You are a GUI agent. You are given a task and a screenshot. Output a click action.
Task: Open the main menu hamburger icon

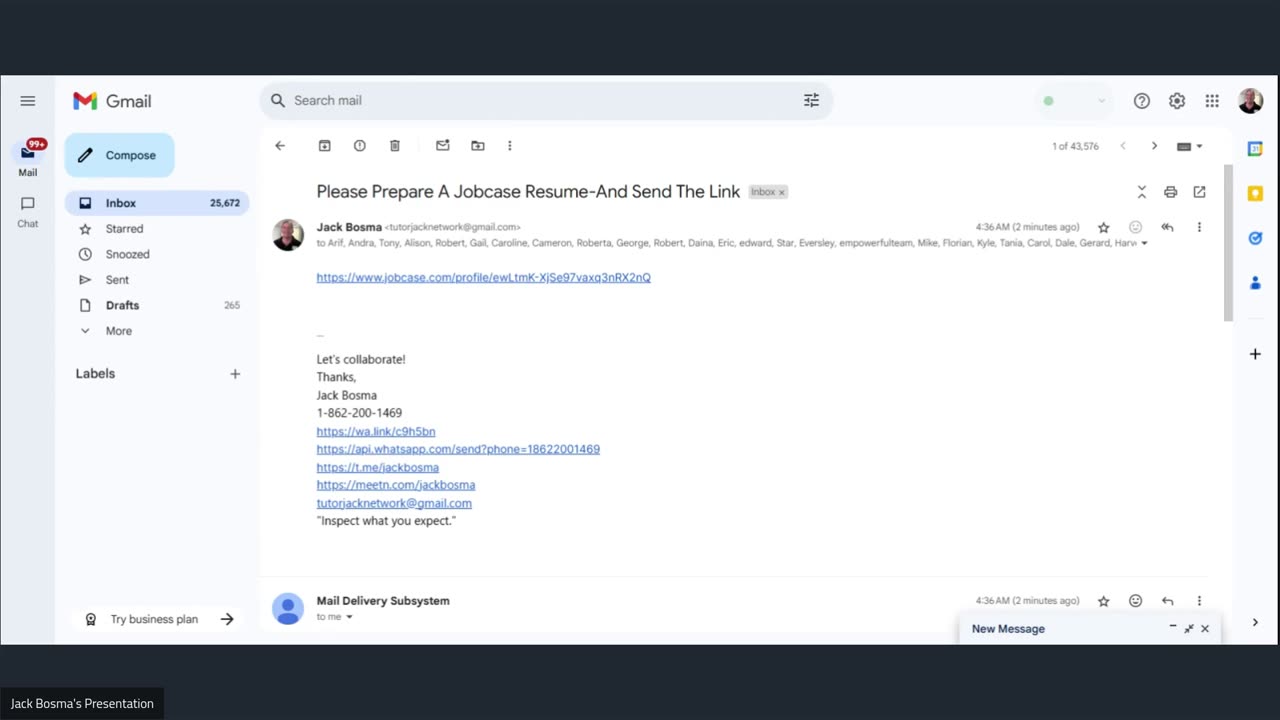coord(28,101)
